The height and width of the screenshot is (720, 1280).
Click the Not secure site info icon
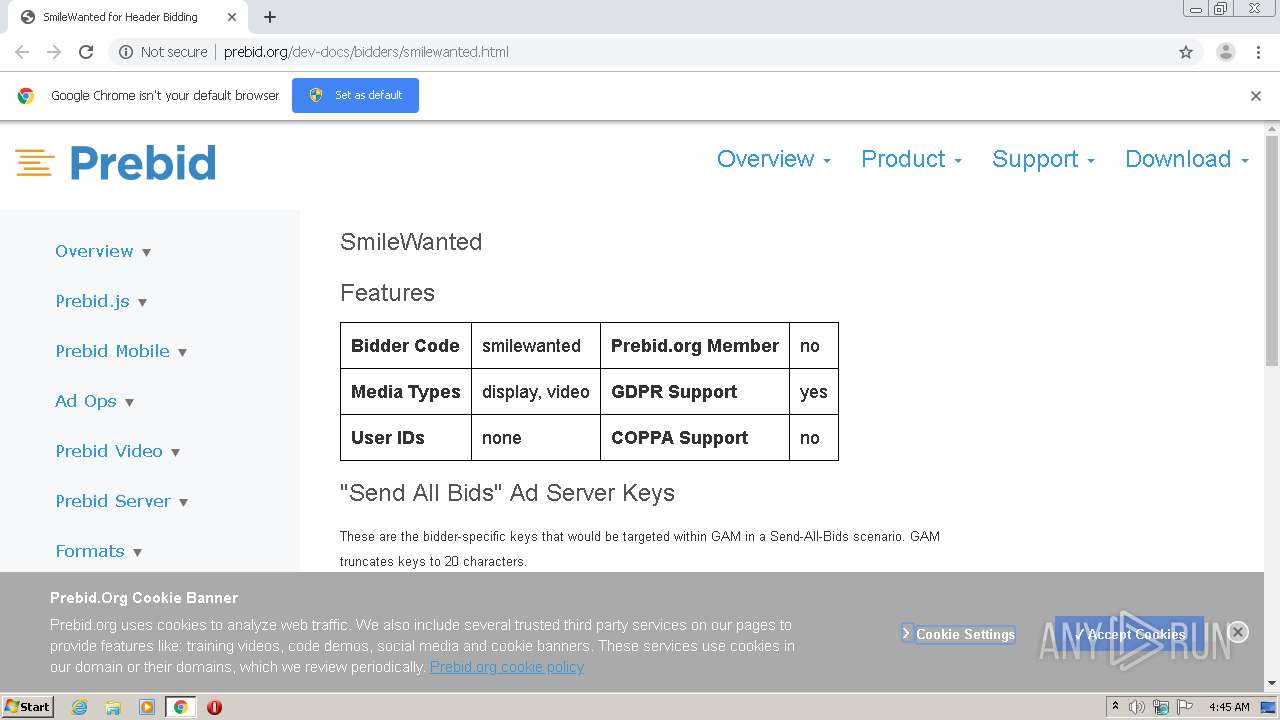pos(126,52)
